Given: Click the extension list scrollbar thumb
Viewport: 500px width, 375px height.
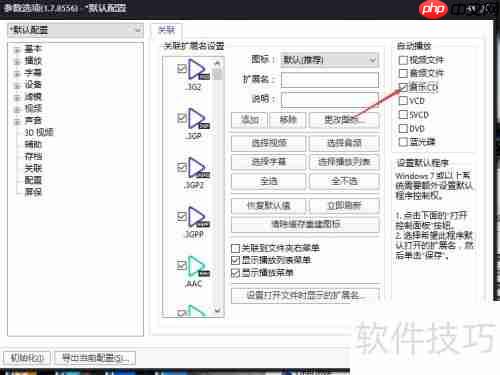Looking at the screenshot, I should click(218, 74).
